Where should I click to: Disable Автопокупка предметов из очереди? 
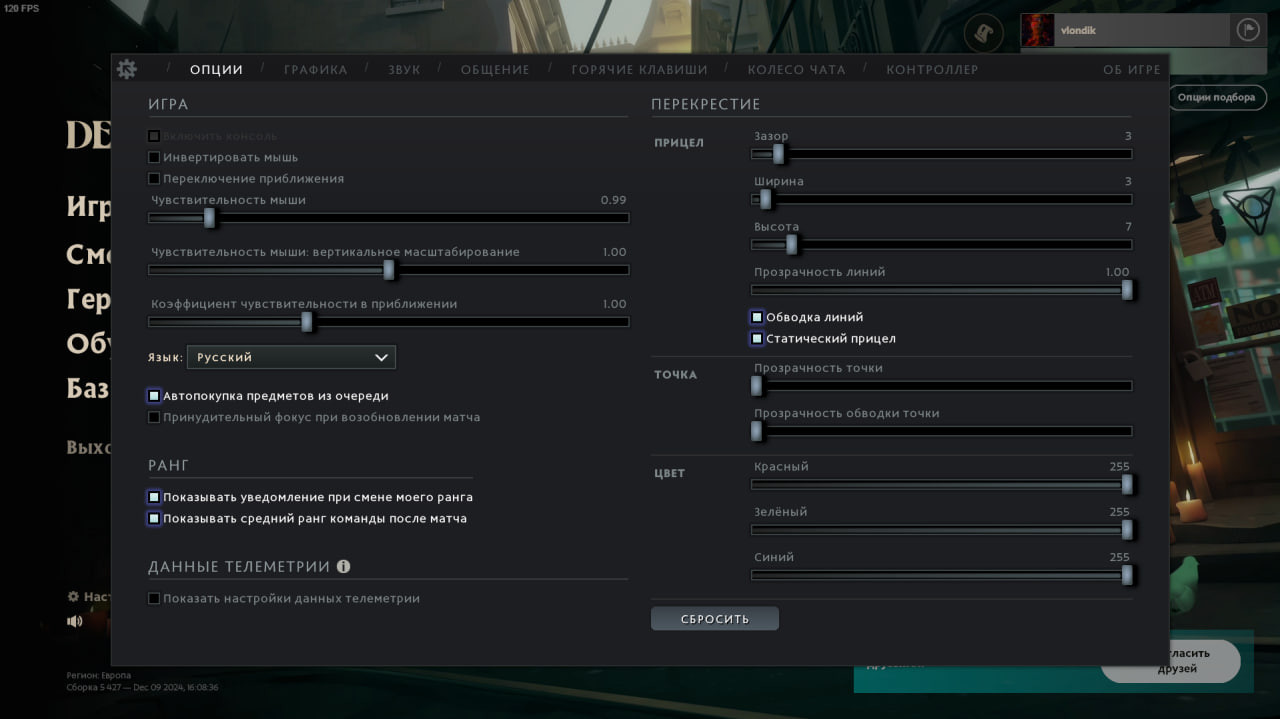point(154,396)
